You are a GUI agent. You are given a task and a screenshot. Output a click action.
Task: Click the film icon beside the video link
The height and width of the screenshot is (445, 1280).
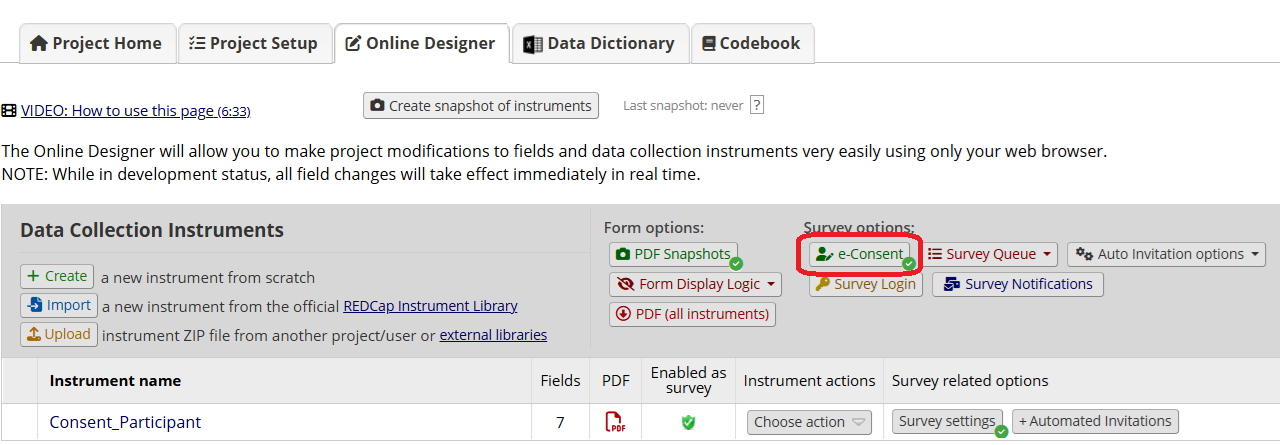point(9,111)
